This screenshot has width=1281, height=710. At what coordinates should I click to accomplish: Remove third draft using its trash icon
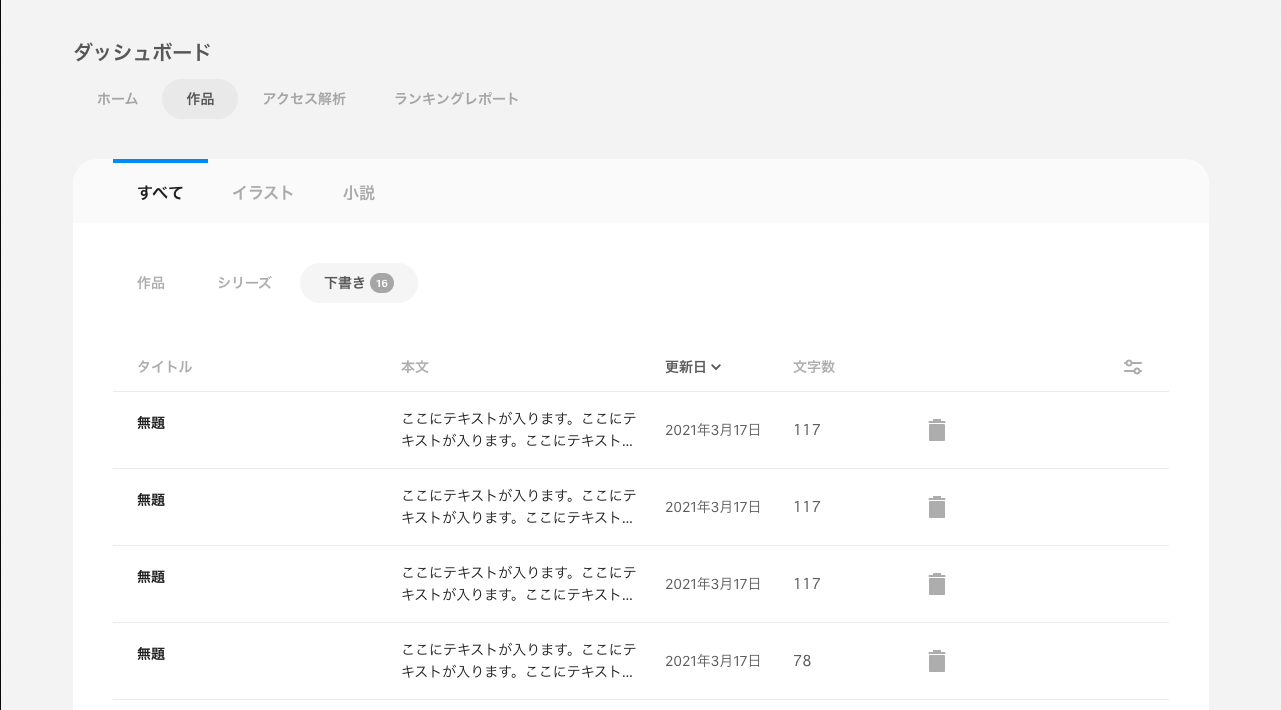point(936,584)
